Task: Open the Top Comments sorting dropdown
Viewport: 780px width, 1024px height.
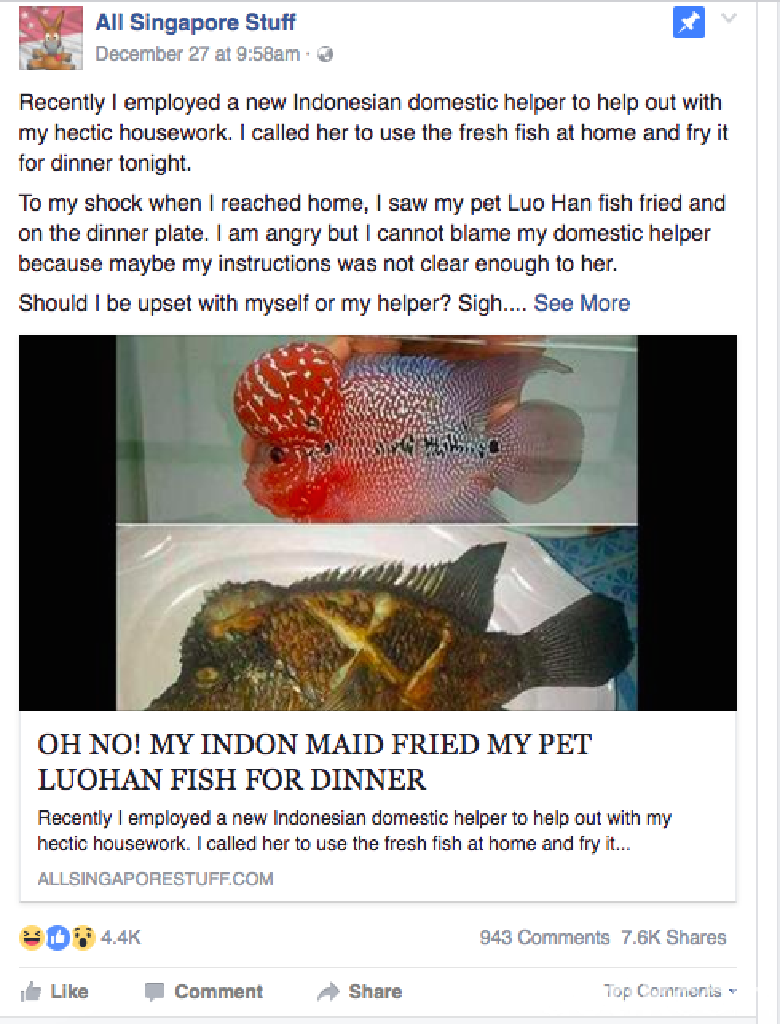Action: tap(670, 991)
